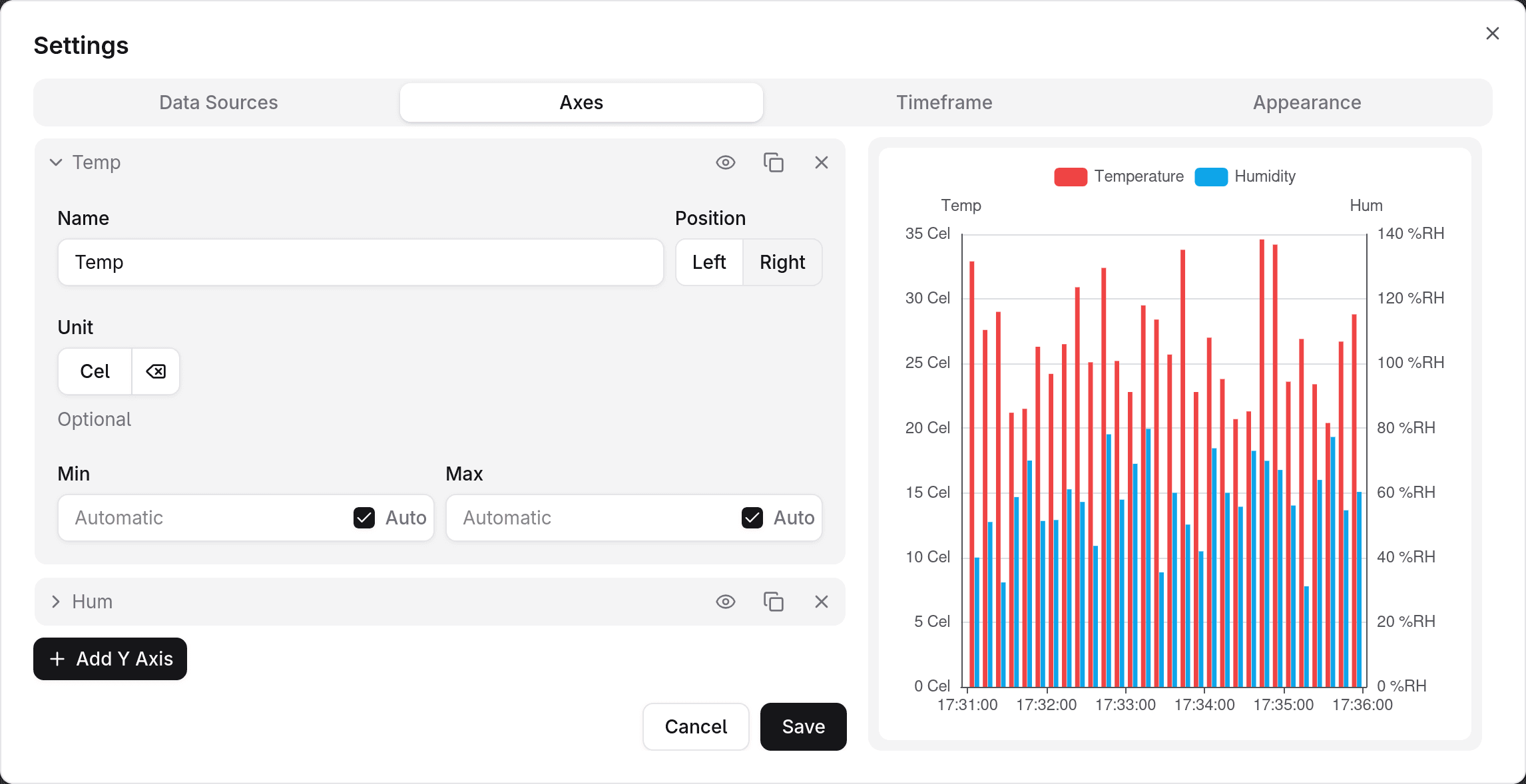The height and width of the screenshot is (784, 1526).
Task: Toggle visibility of the Hum axis
Action: (x=725, y=602)
